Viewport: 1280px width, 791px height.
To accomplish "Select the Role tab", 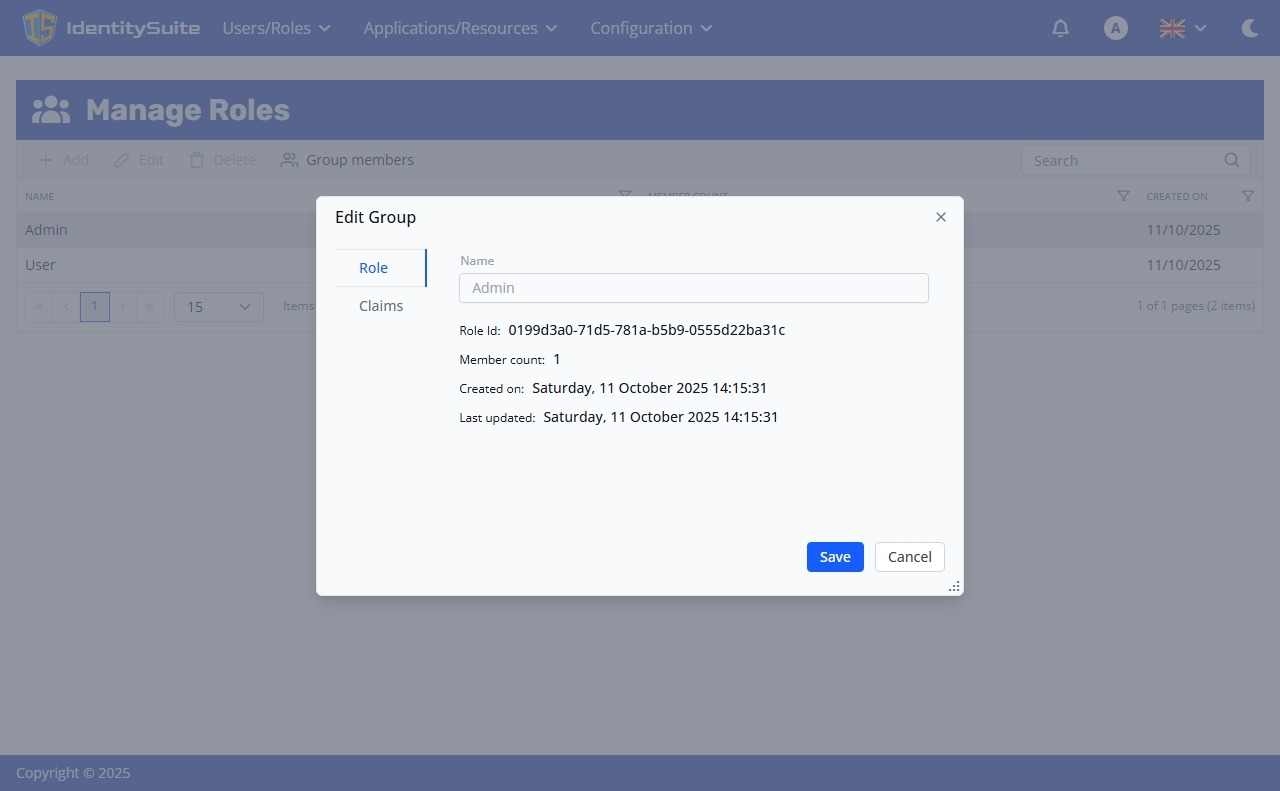I will pyautogui.click(x=374, y=268).
